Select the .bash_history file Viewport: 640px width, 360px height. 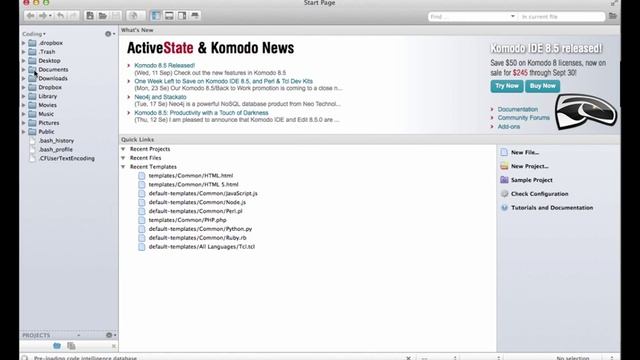(56, 141)
